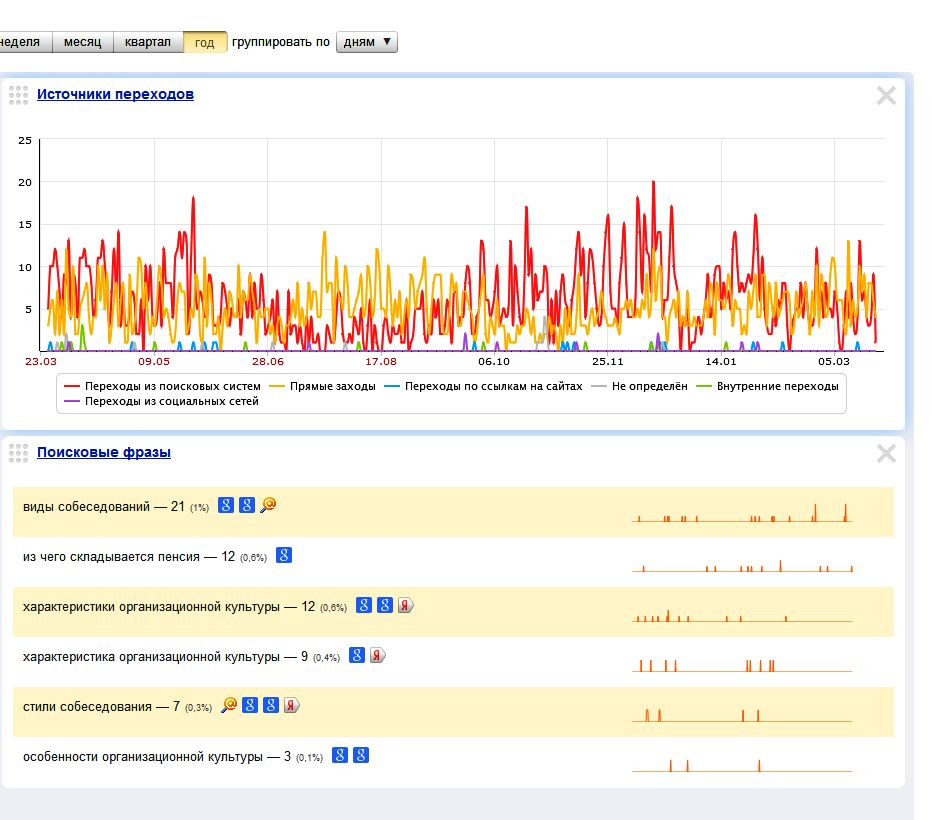Click purple Переходы из социальных сетей color mark

(x=71, y=401)
